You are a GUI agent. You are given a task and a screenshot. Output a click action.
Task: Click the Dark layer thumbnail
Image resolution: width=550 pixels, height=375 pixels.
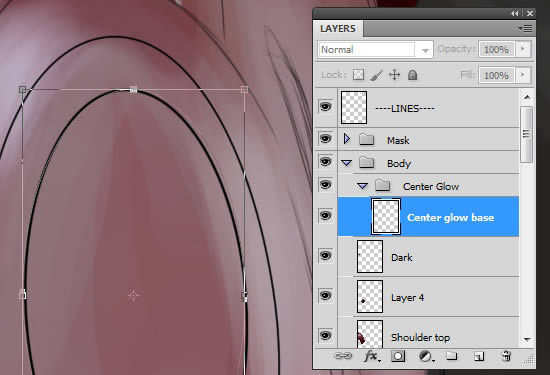[370, 256]
